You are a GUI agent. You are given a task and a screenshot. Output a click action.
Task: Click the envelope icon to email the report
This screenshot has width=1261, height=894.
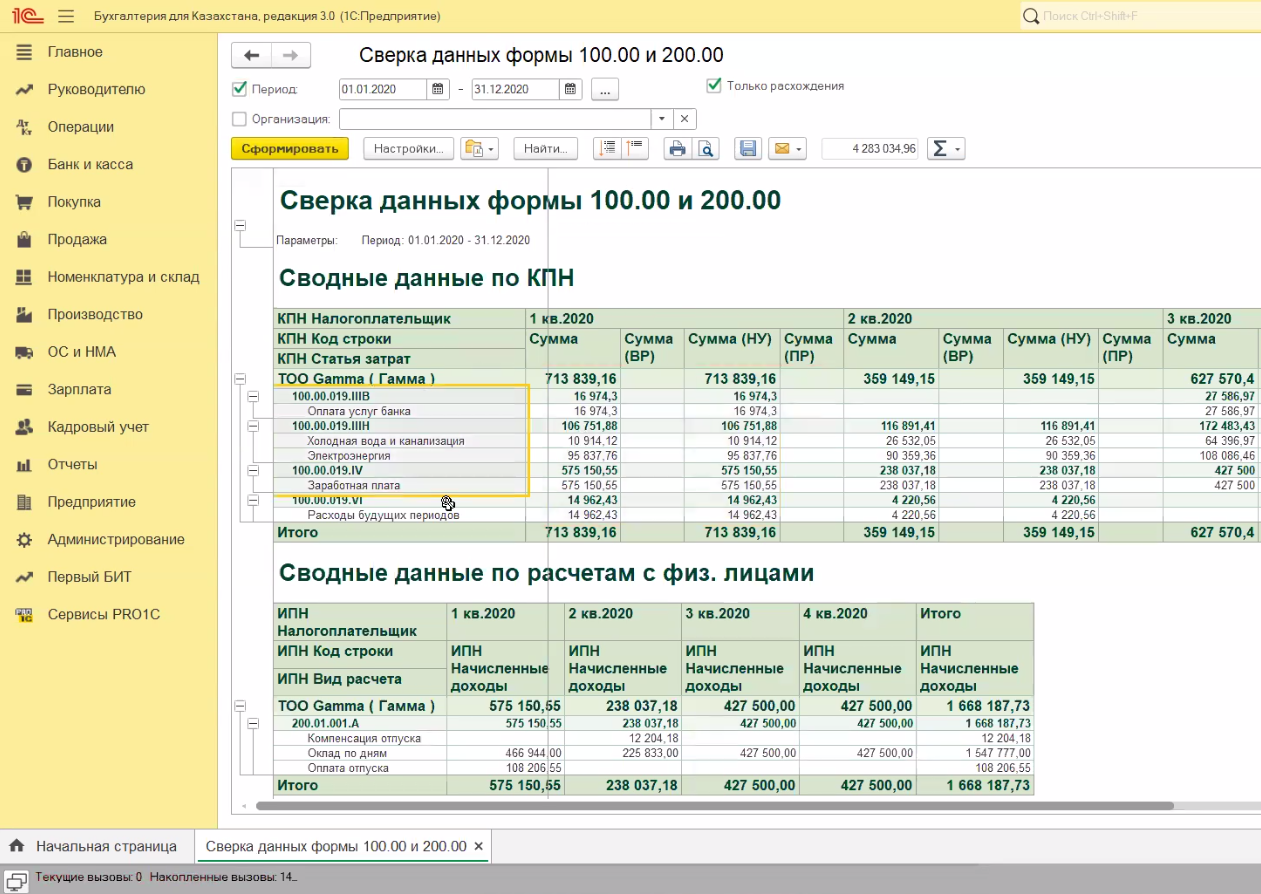point(781,149)
